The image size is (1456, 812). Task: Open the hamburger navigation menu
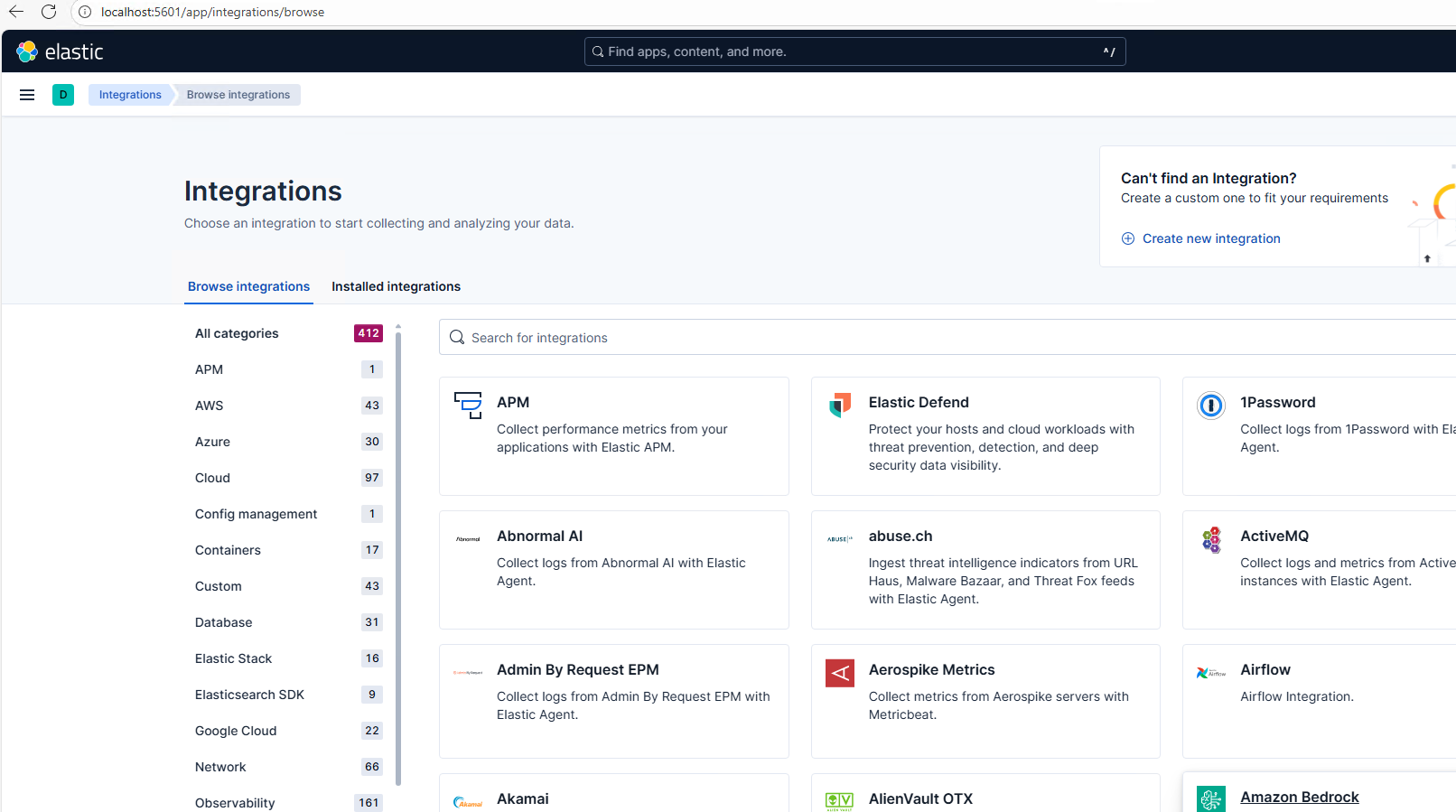pyautogui.click(x=27, y=95)
